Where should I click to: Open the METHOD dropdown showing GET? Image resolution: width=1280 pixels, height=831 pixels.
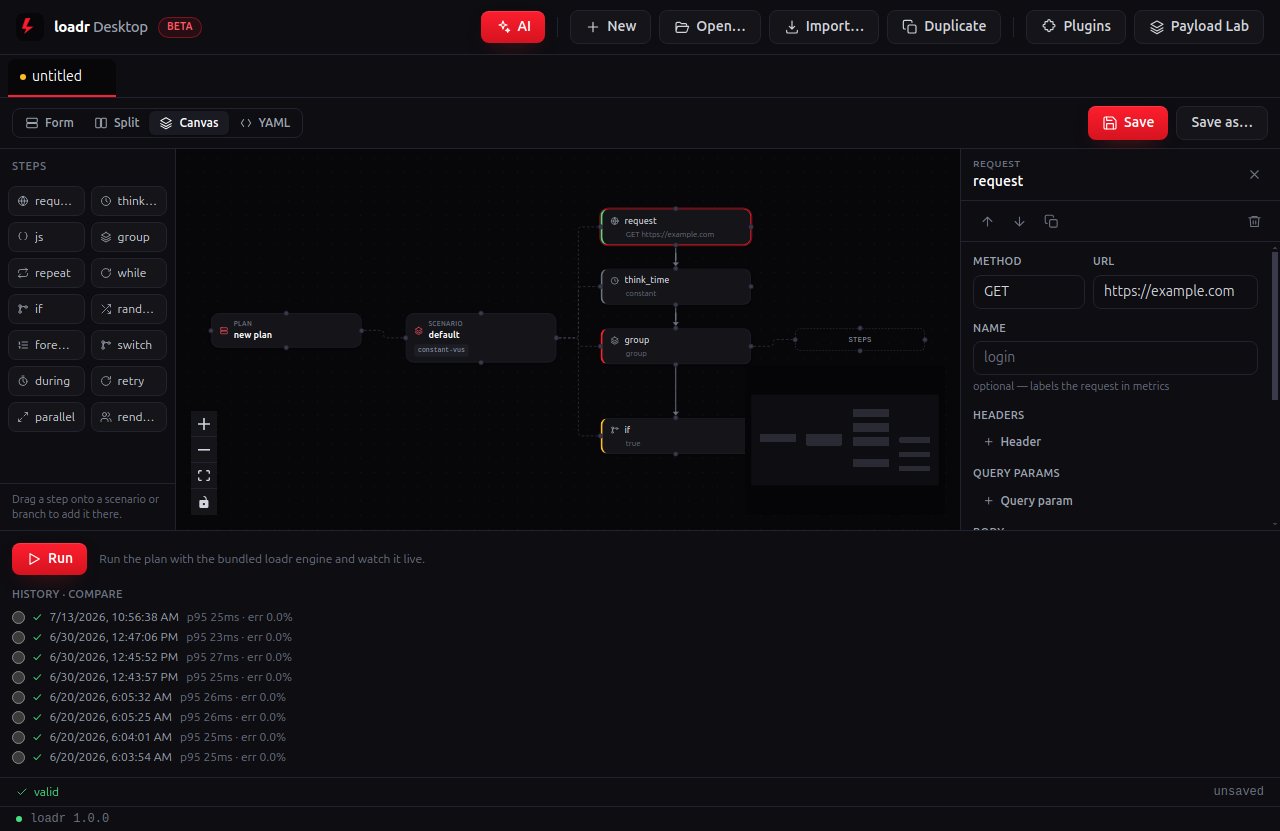pos(1029,292)
